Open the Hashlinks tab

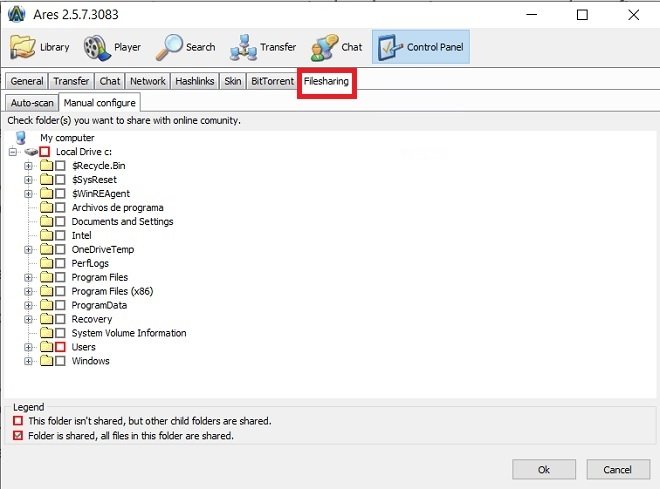pos(194,81)
